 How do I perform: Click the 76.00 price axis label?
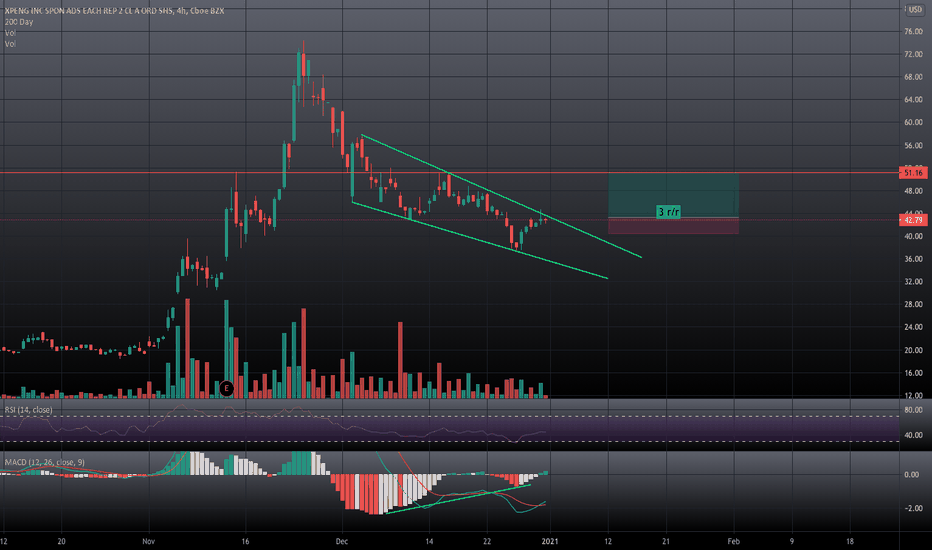(x=913, y=32)
